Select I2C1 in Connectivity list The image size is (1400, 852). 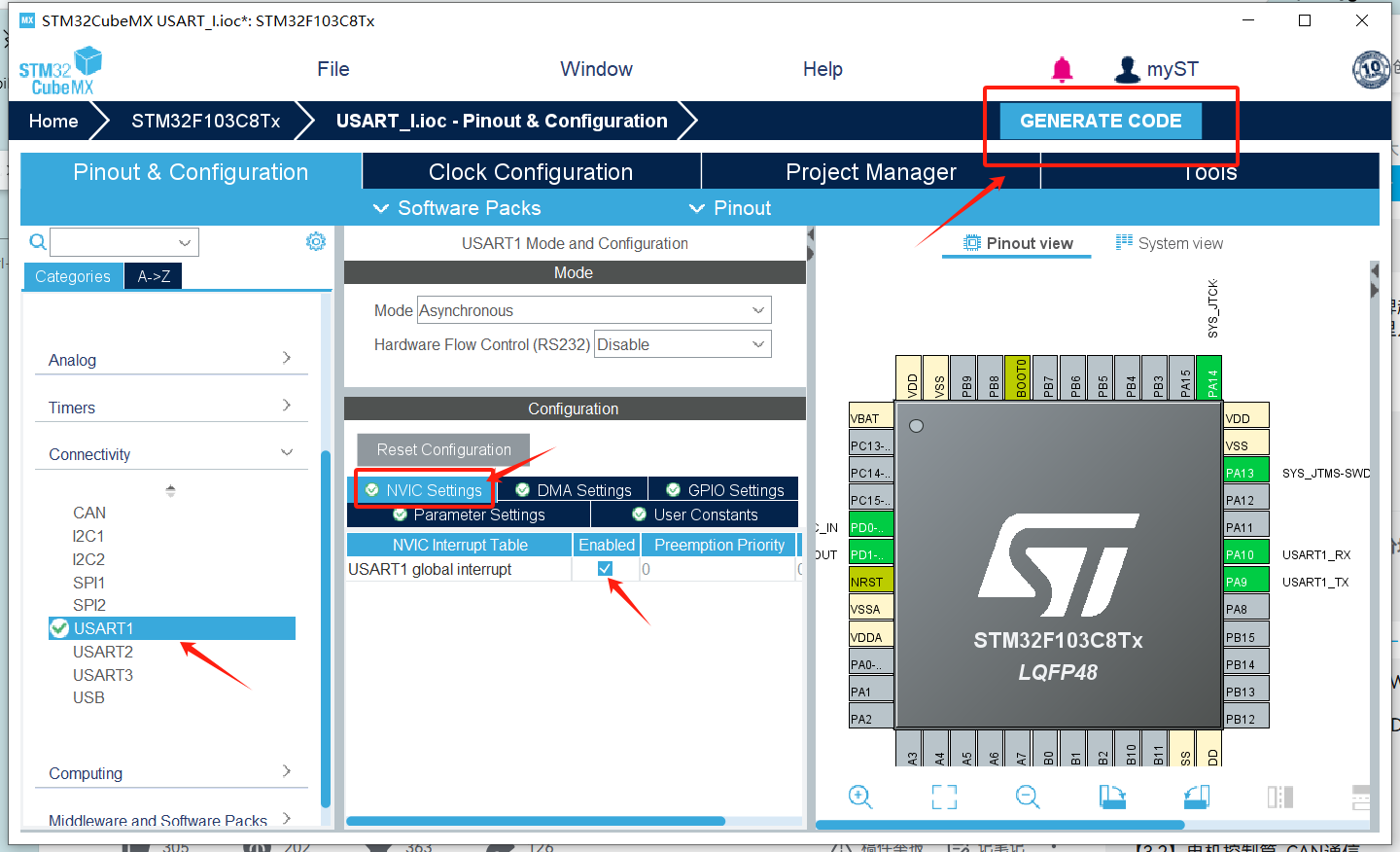coord(88,536)
